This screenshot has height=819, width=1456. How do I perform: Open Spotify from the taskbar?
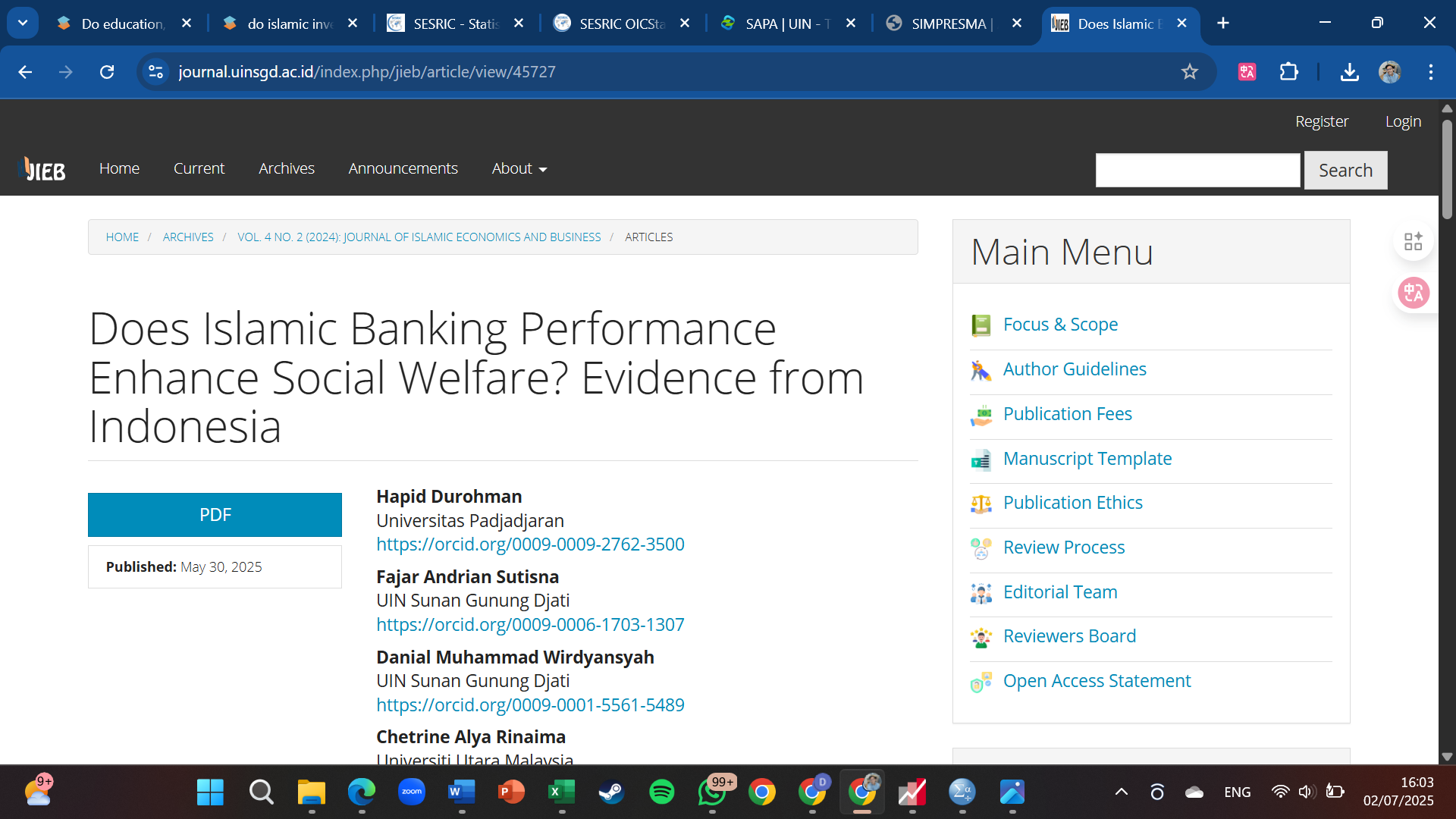[661, 792]
